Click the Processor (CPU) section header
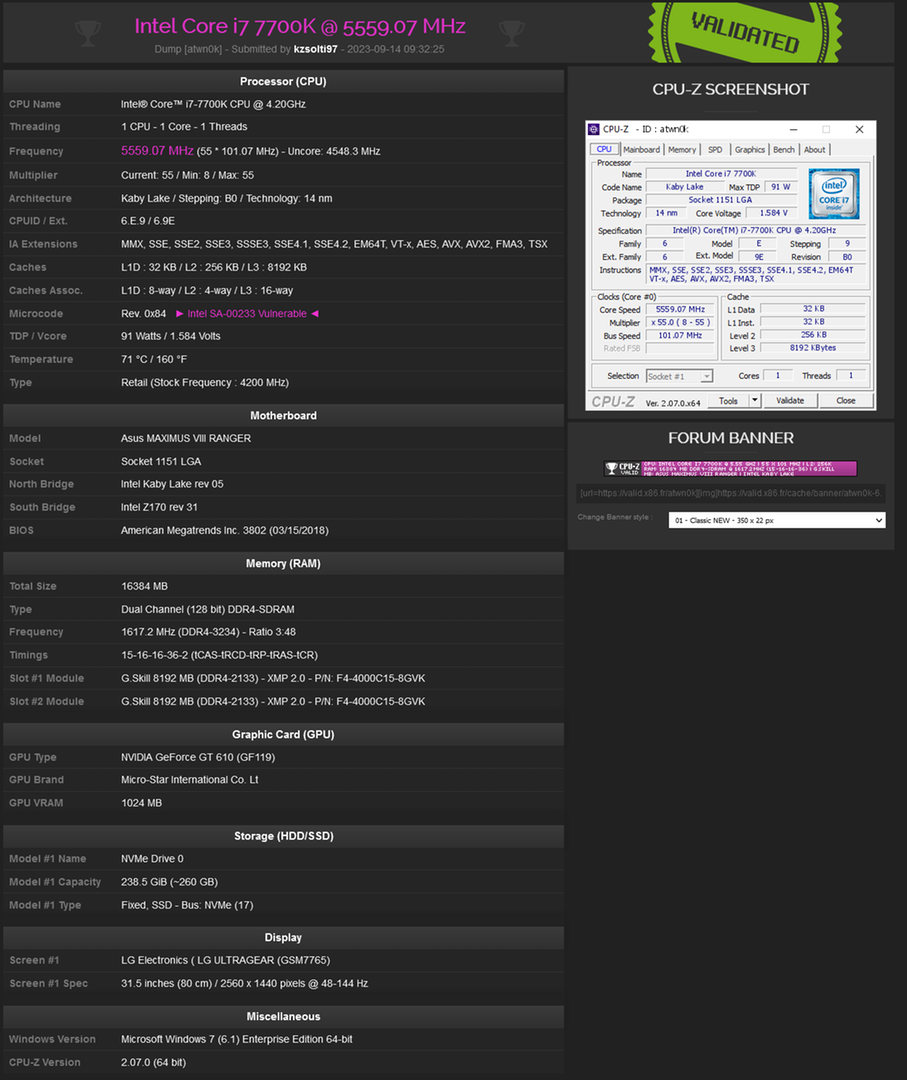The height and width of the screenshot is (1080, 907). [283, 81]
